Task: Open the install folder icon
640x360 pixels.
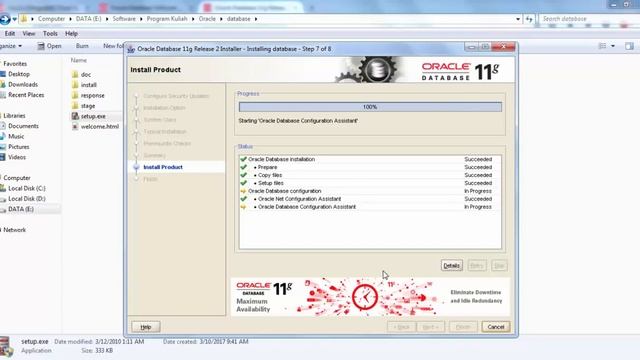Action: (75, 85)
